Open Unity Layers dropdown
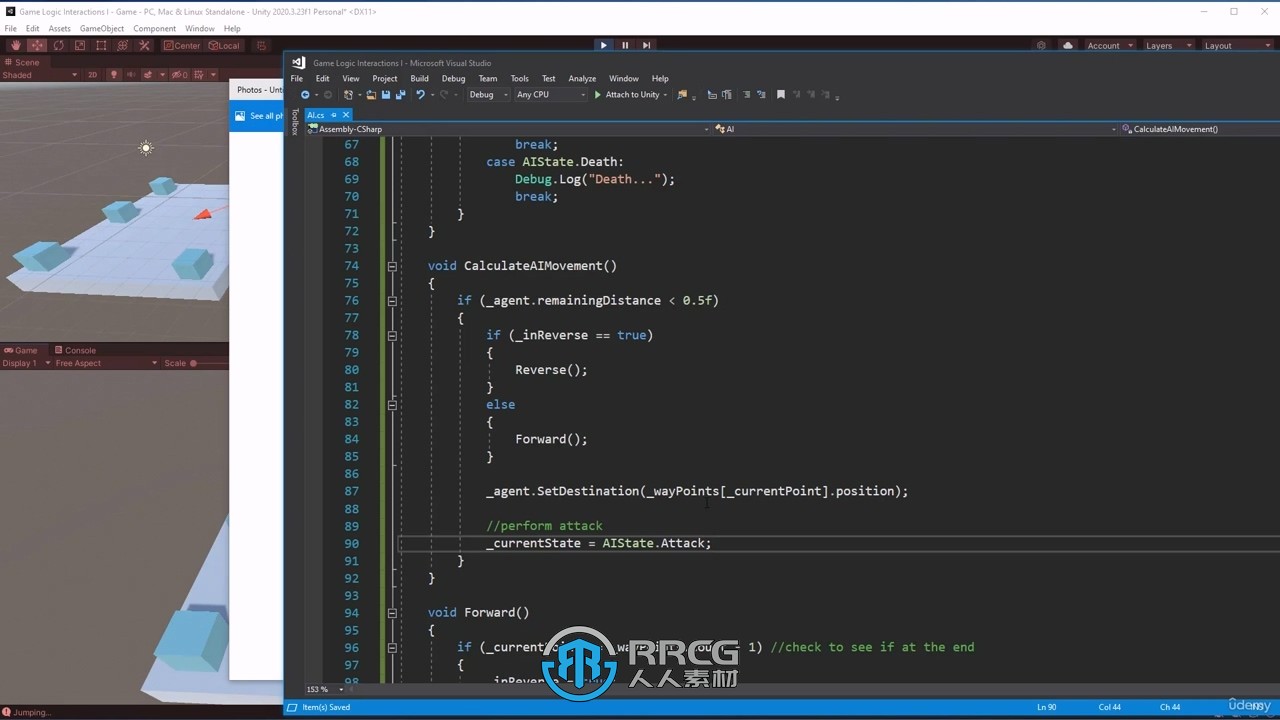 [1168, 45]
